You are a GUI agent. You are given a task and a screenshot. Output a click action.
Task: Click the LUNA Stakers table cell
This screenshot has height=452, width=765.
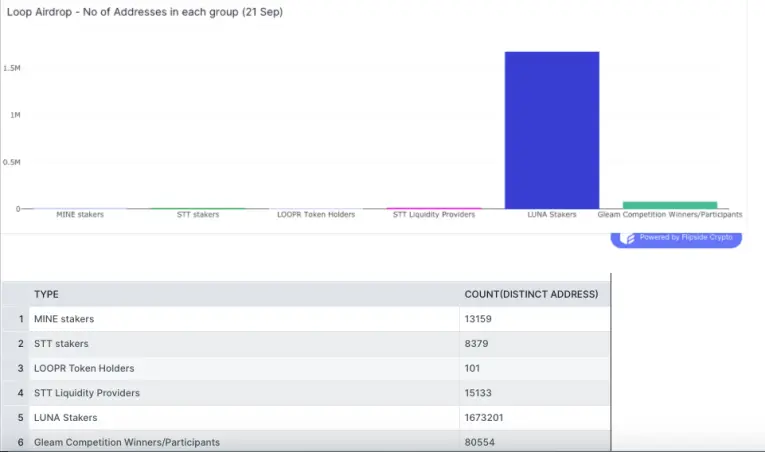coord(244,418)
